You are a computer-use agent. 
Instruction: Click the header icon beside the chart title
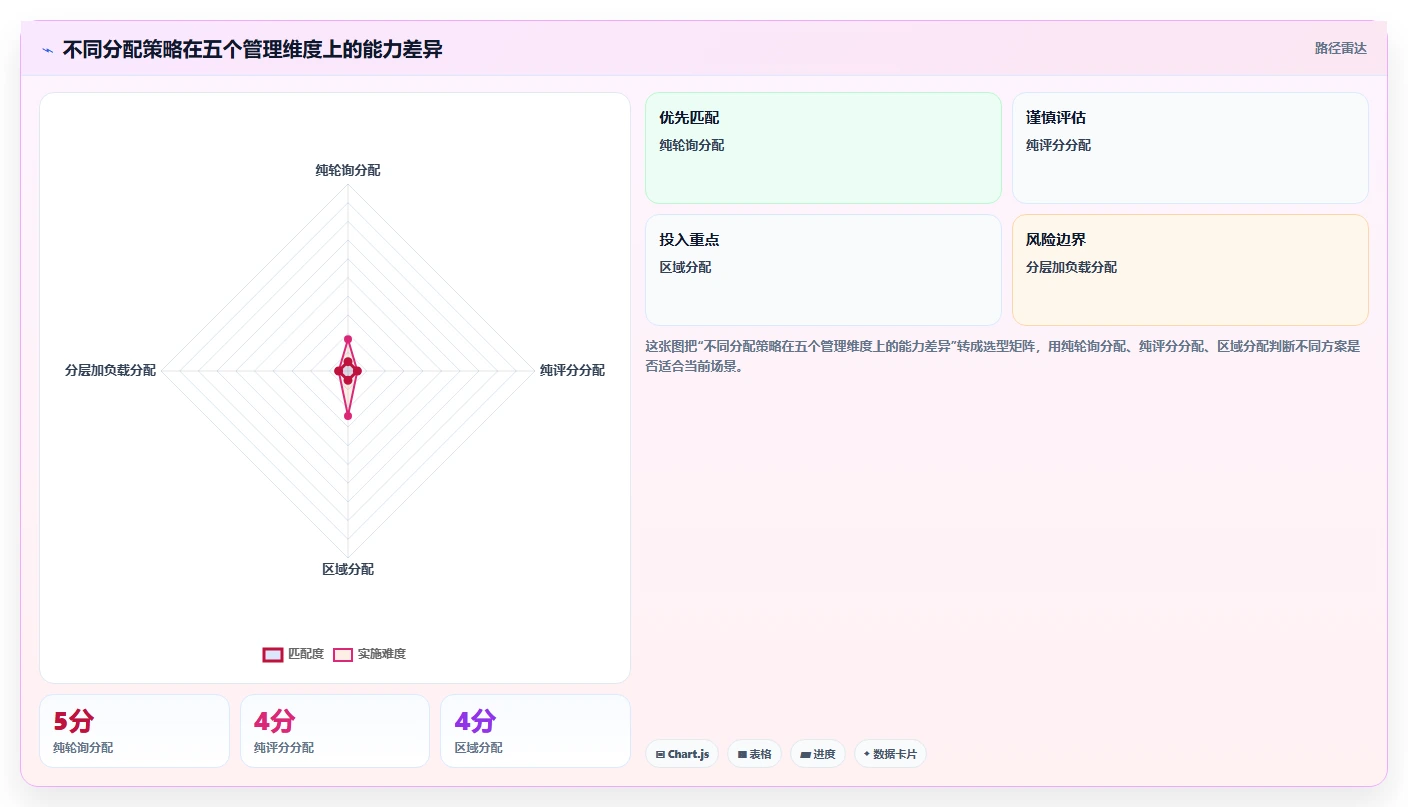pyautogui.click(x=48, y=50)
